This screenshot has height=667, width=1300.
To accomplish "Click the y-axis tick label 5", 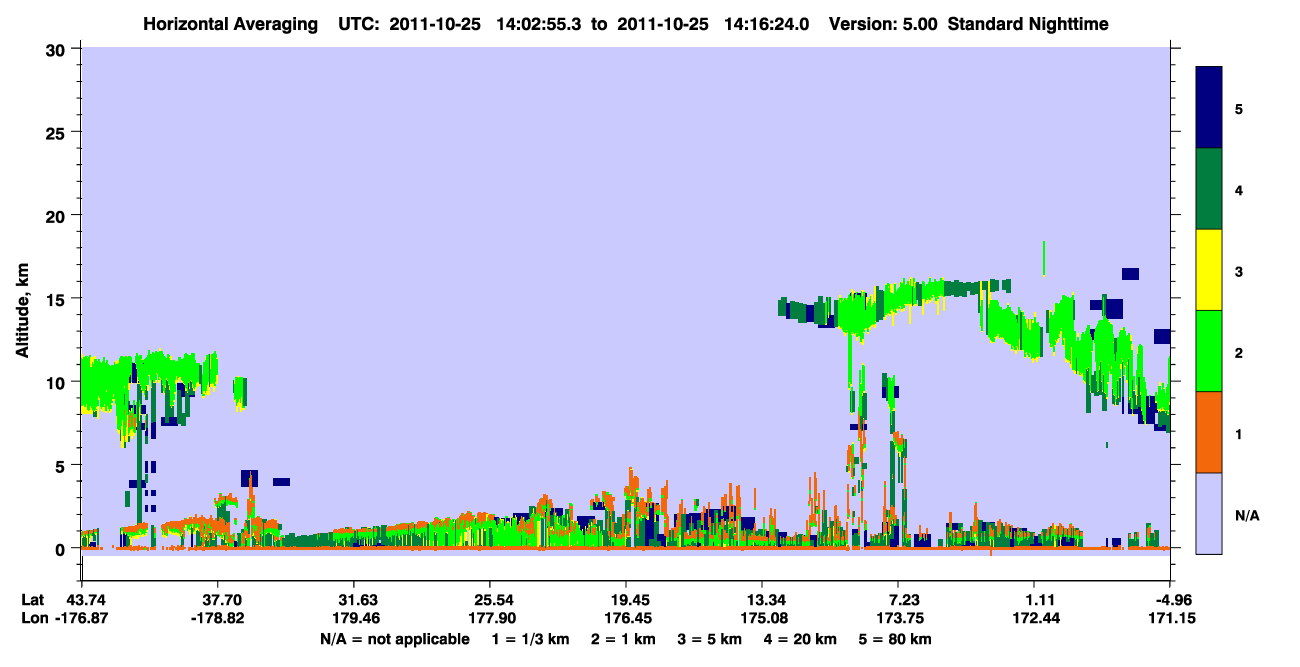I will 62,465.
